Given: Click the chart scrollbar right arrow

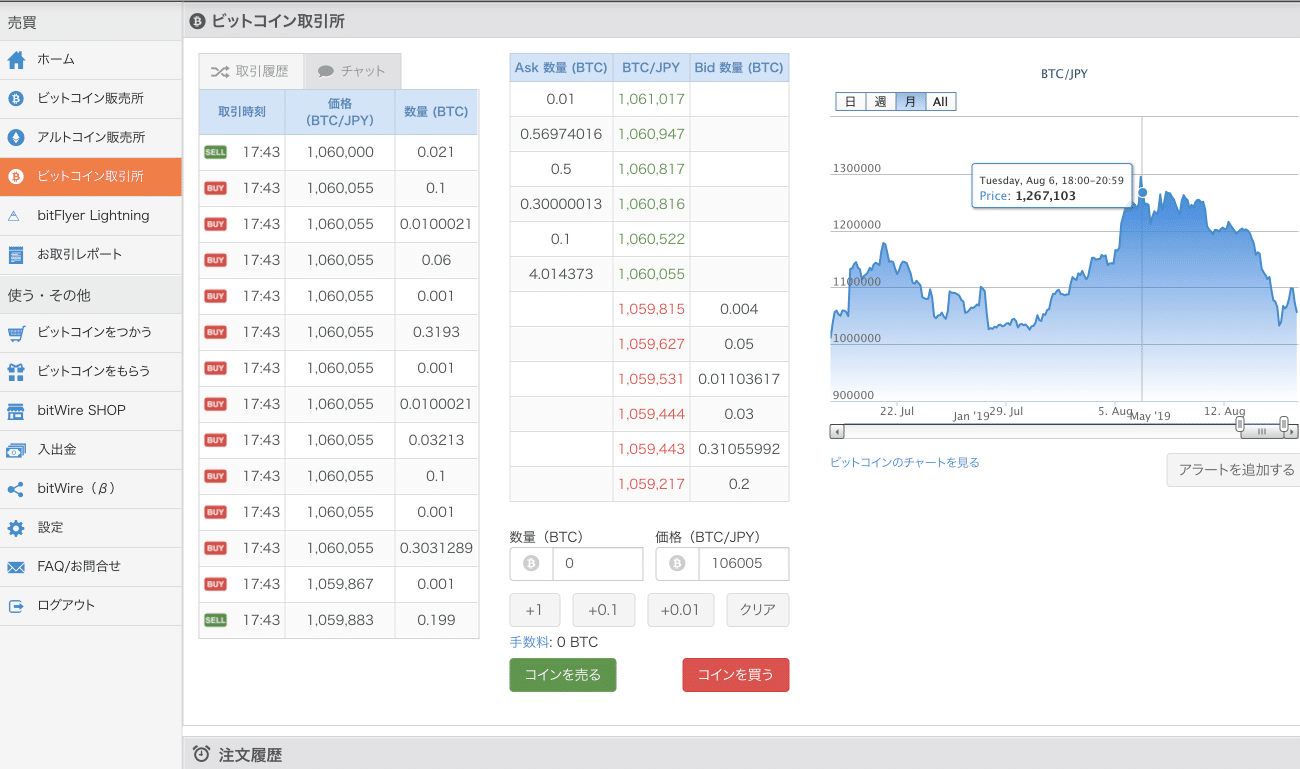Looking at the screenshot, I should pyautogui.click(x=1292, y=432).
